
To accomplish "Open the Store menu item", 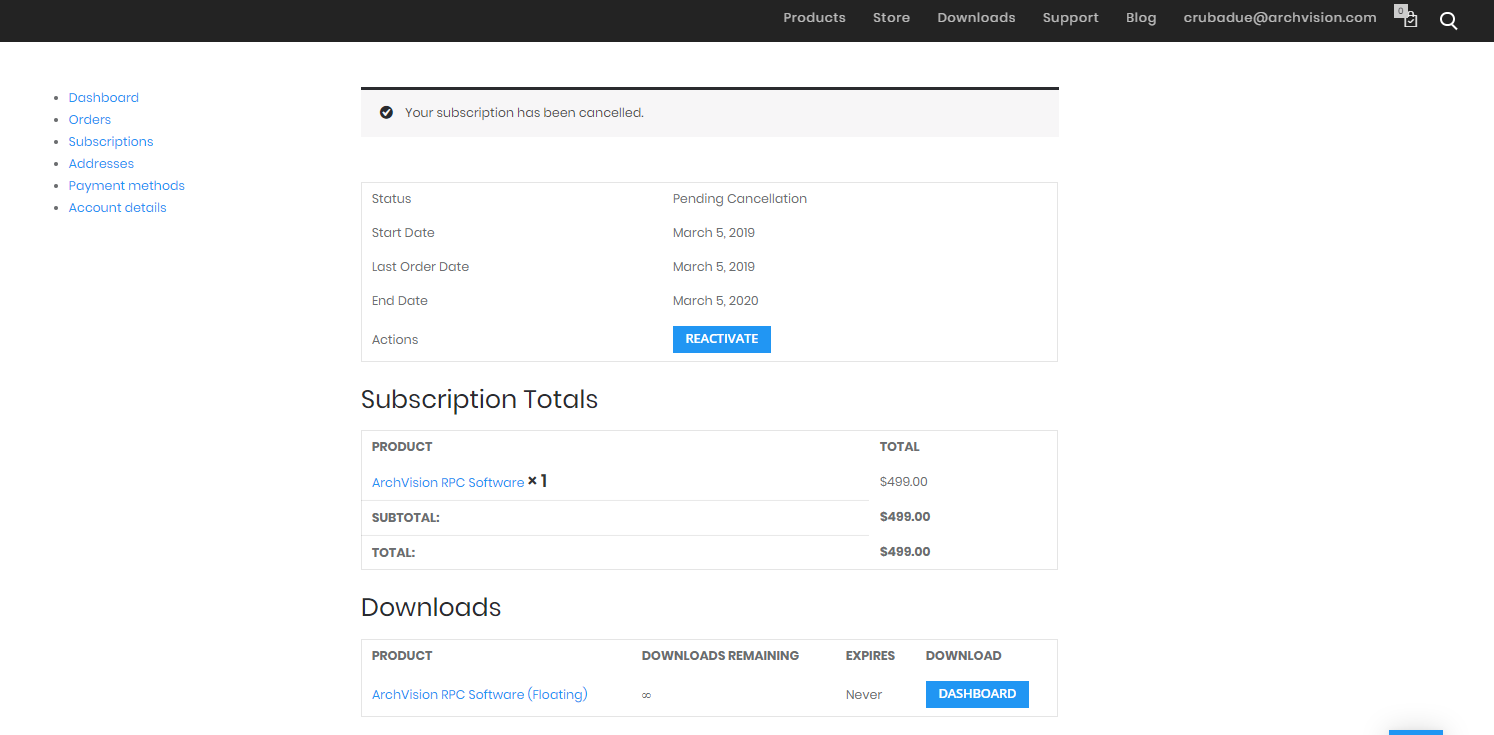I will (x=891, y=18).
